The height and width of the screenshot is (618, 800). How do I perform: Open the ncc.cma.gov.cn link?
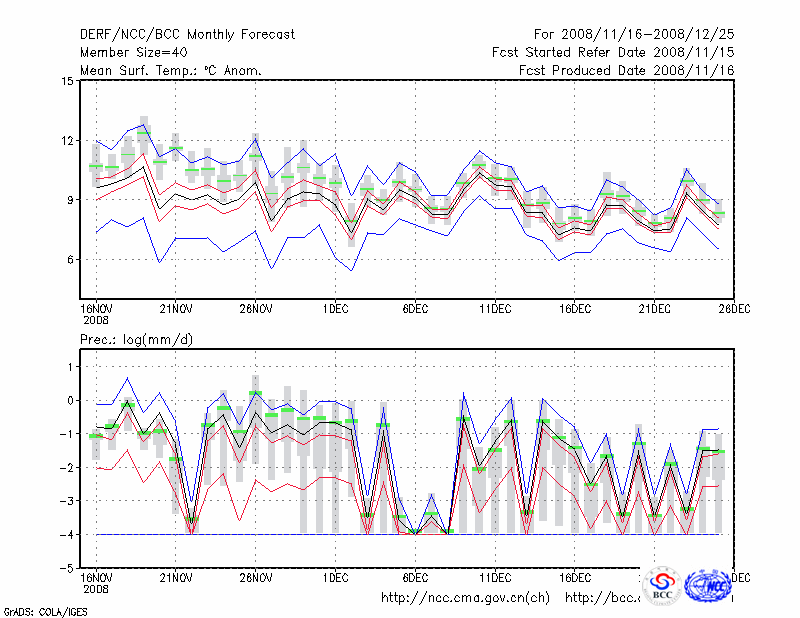(x=465, y=598)
